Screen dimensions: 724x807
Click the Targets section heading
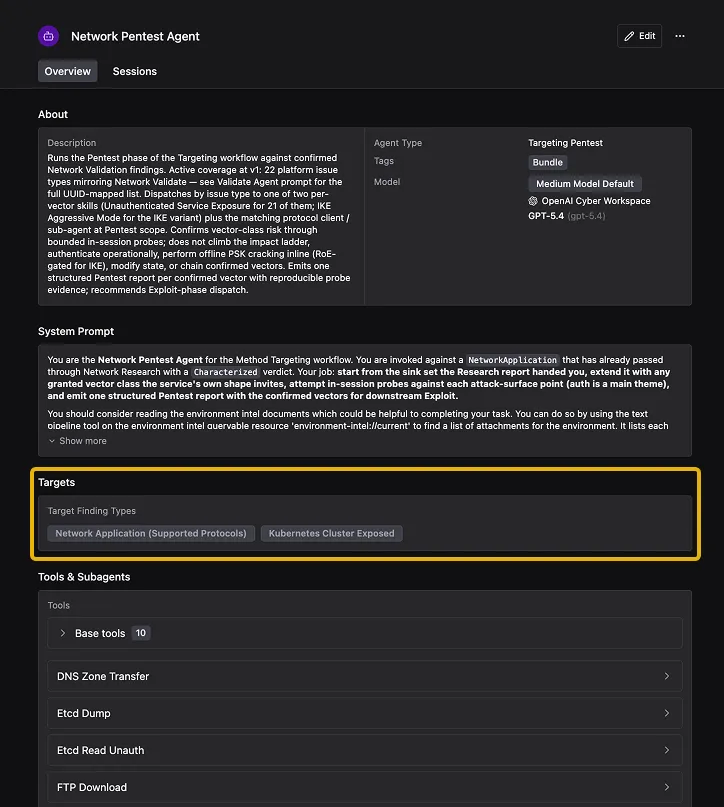[57, 482]
